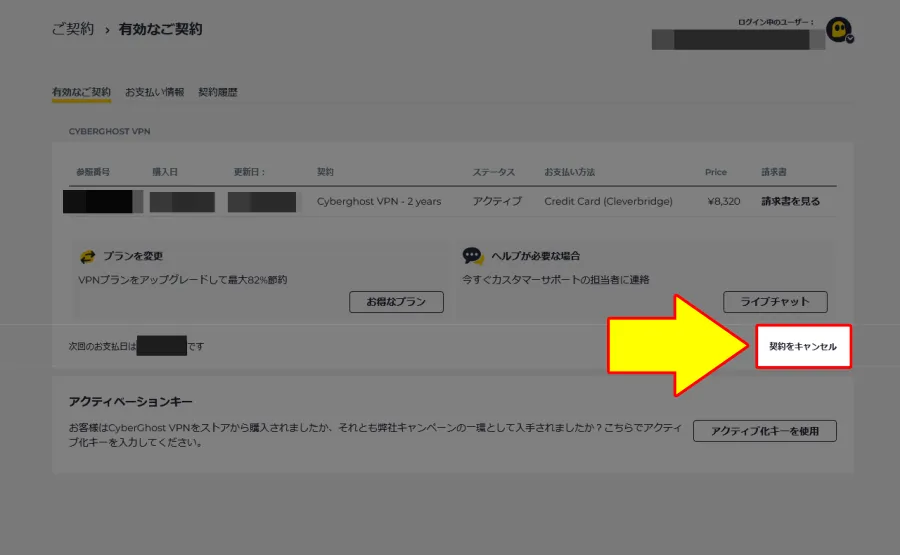Click the プランを変更 heading
Viewport: 900px width, 555px height.
[133, 256]
